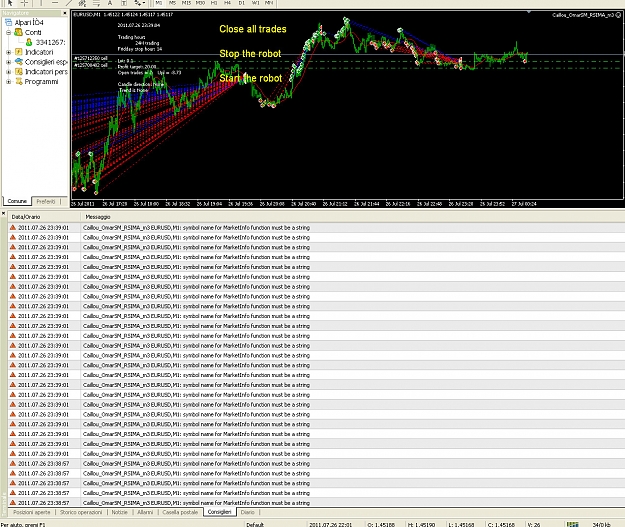This screenshot has width=625, height=527.
Task: Select account 3341267 in Navigator
Action: (x=50, y=42)
